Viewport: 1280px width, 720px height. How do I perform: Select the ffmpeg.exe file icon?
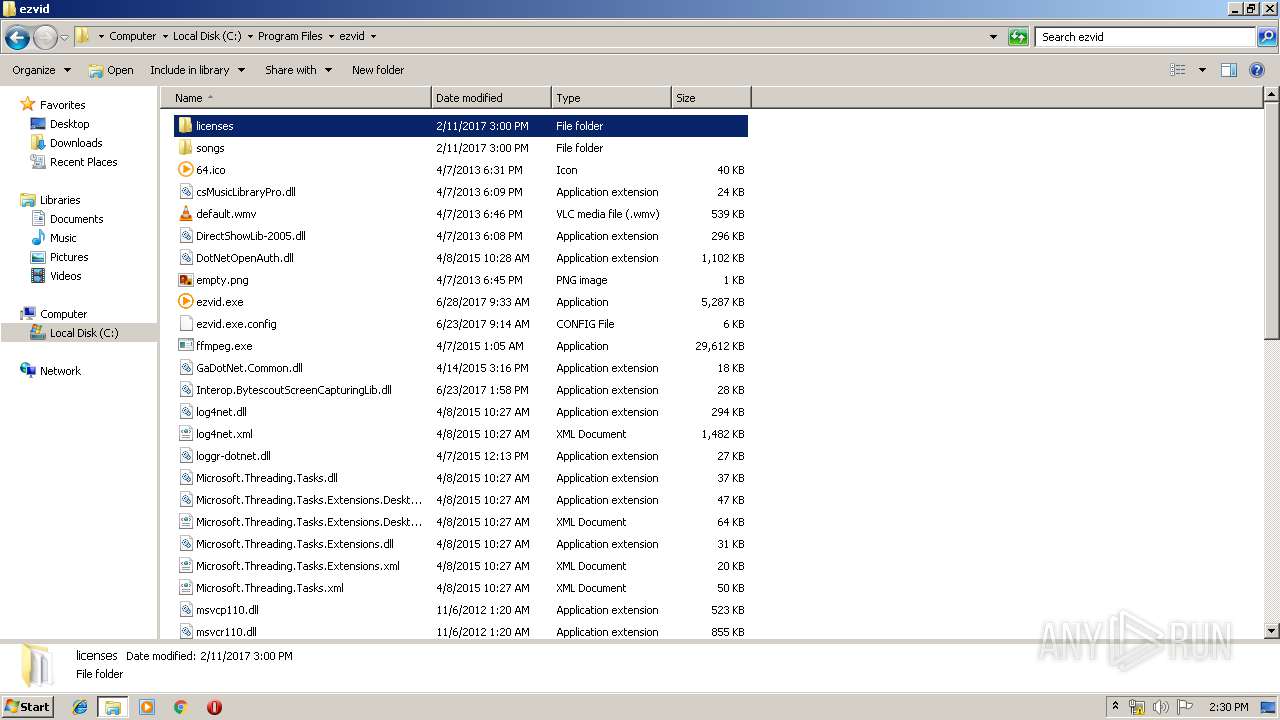[185, 346]
